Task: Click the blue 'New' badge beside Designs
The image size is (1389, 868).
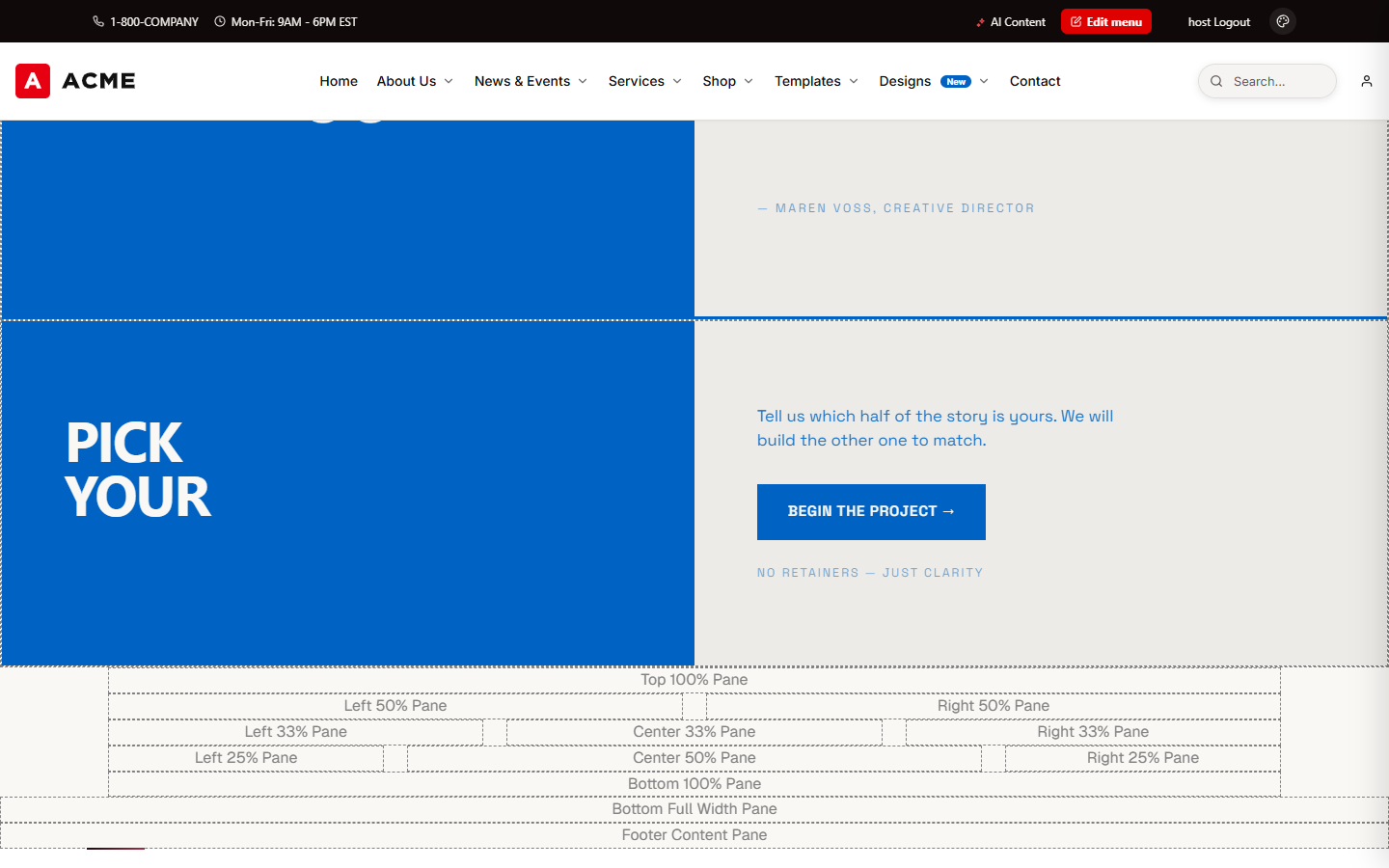Action: coord(956,82)
